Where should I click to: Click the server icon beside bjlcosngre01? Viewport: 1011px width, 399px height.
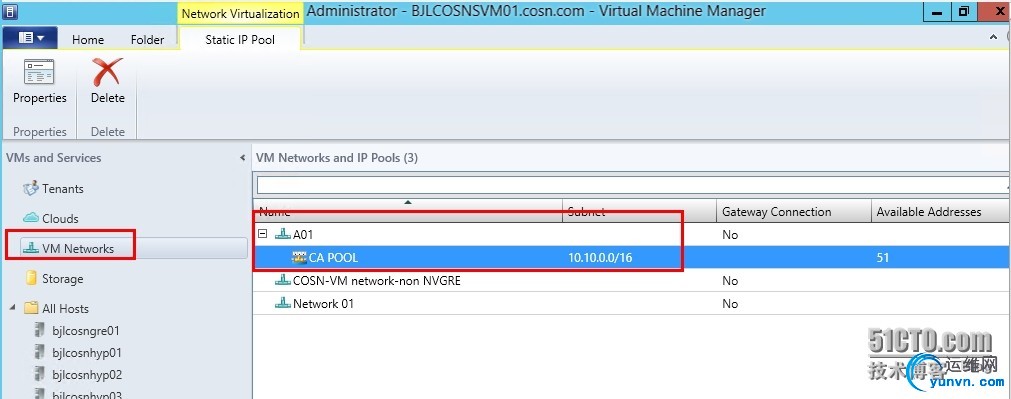pyautogui.click(x=39, y=331)
